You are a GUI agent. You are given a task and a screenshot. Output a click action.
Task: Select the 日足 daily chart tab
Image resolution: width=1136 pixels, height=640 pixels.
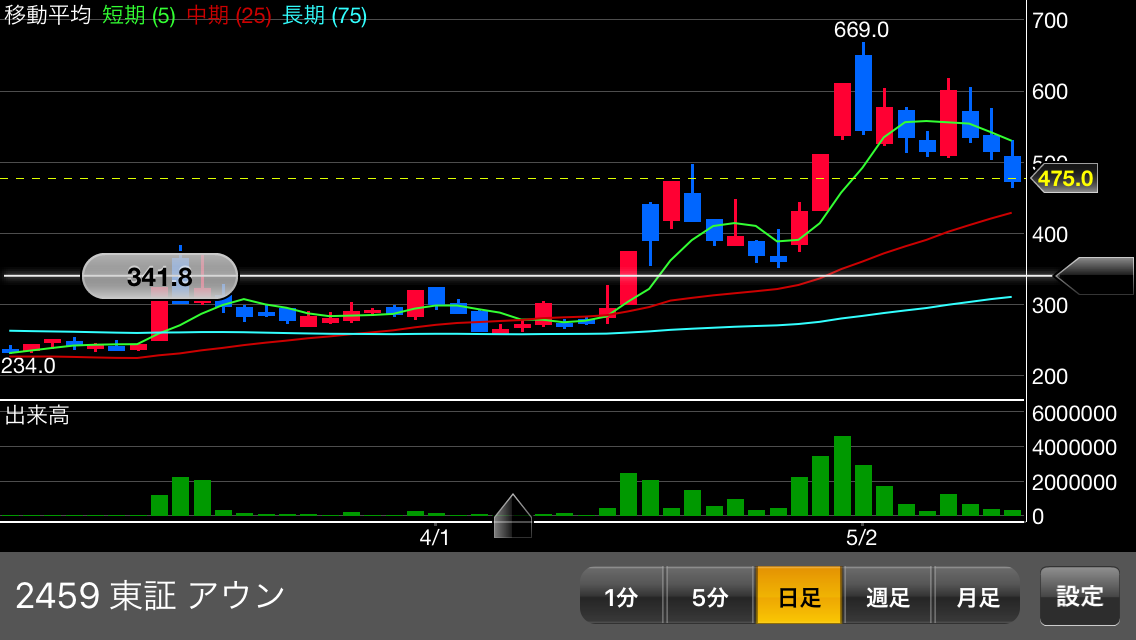(x=798, y=596)
